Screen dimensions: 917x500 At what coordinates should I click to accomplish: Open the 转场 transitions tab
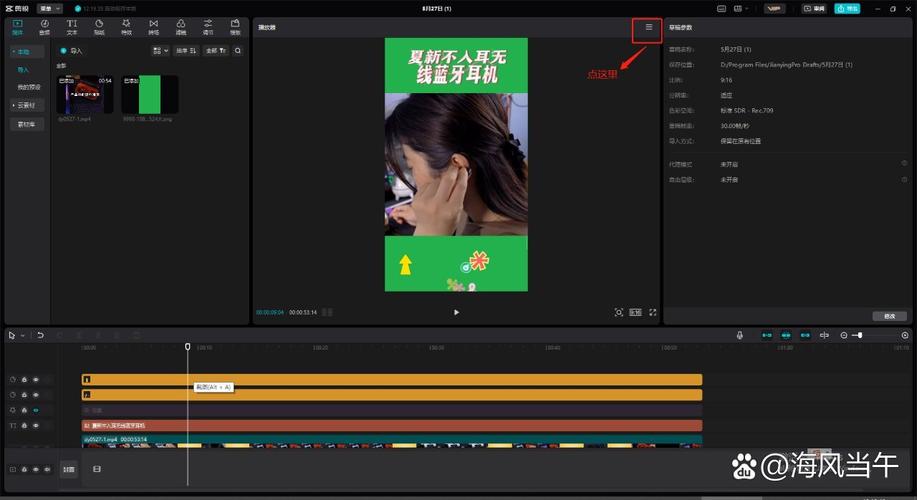pos(153,27)
